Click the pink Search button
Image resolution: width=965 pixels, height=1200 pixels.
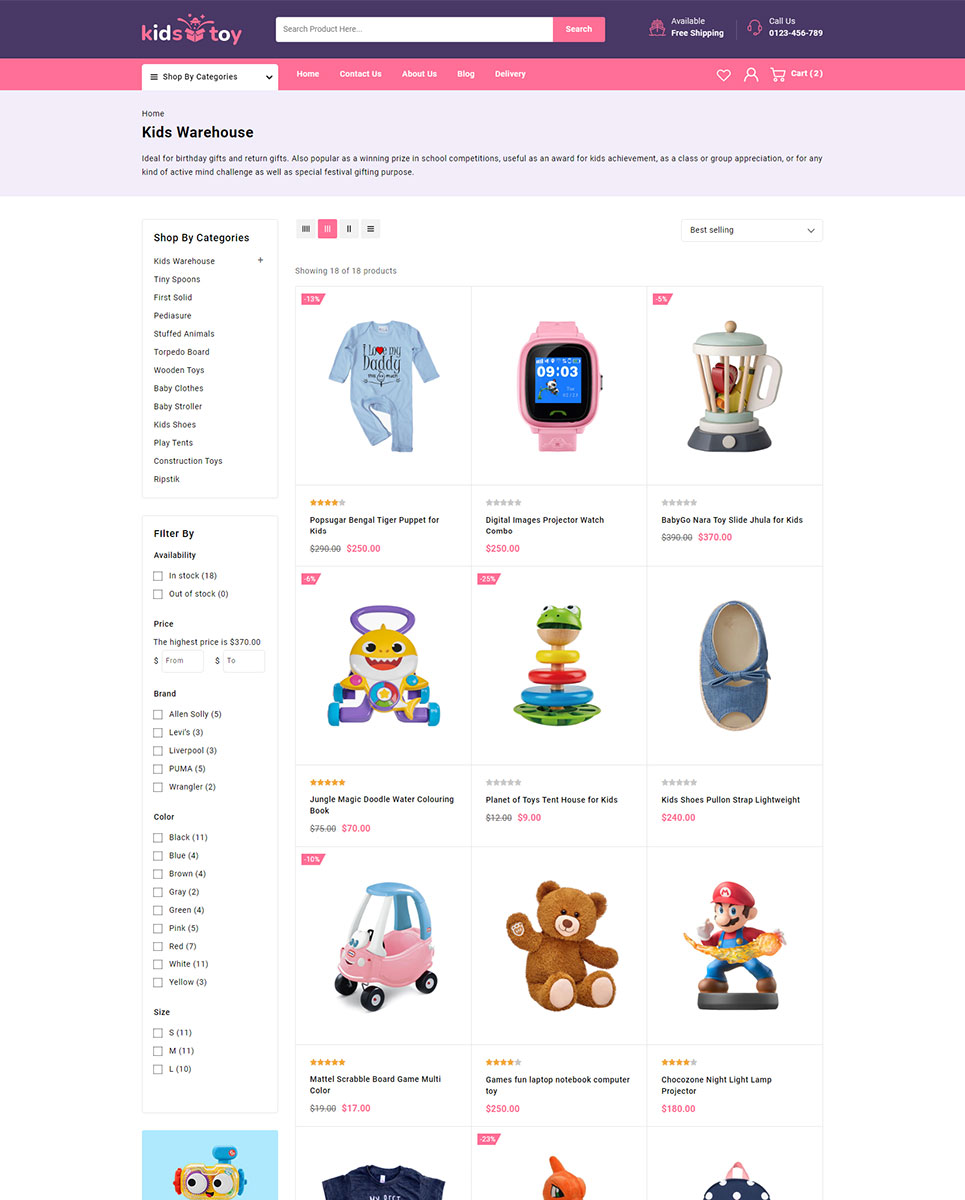(579, 29)
